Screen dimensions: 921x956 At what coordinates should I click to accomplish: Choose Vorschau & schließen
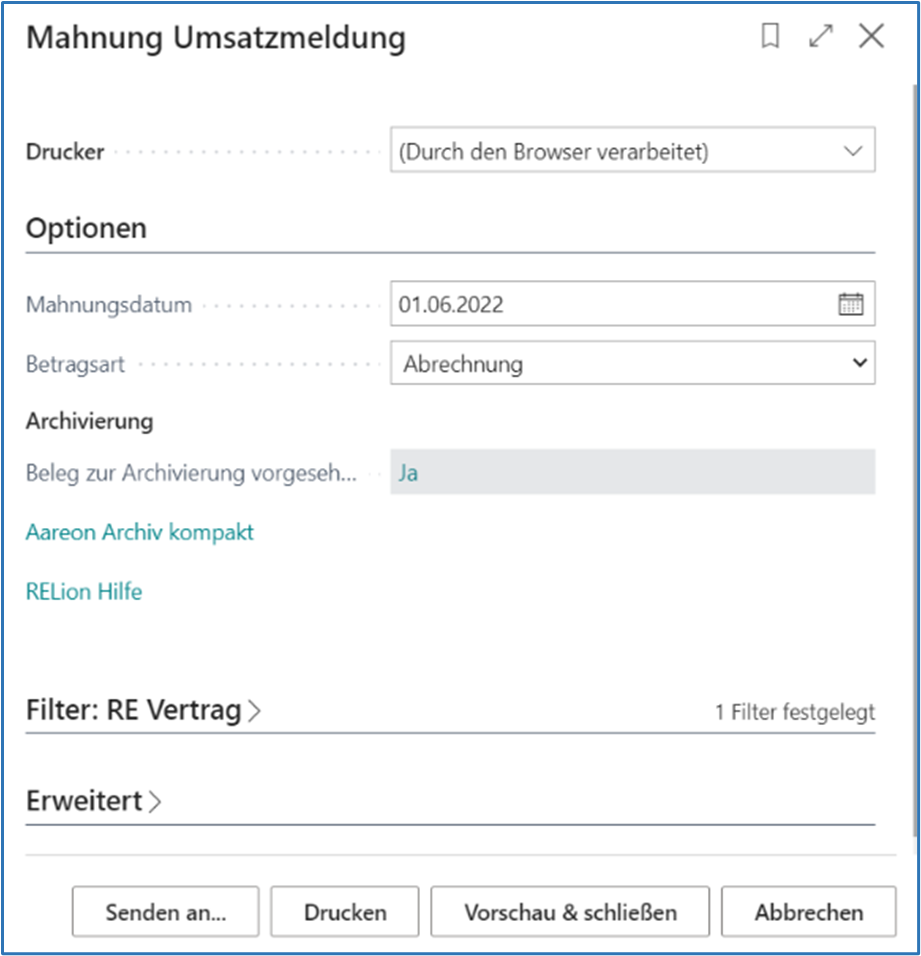pyautogui.click(x=570, y=912)
